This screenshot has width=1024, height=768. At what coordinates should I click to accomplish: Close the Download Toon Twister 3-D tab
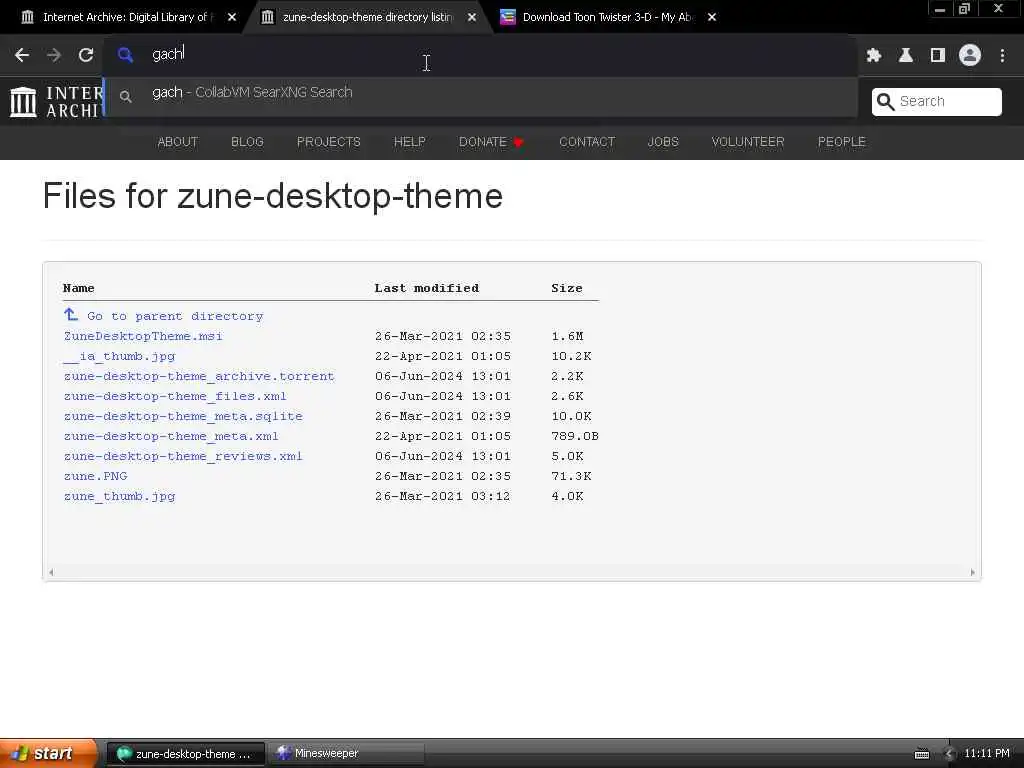pos(712,17)
